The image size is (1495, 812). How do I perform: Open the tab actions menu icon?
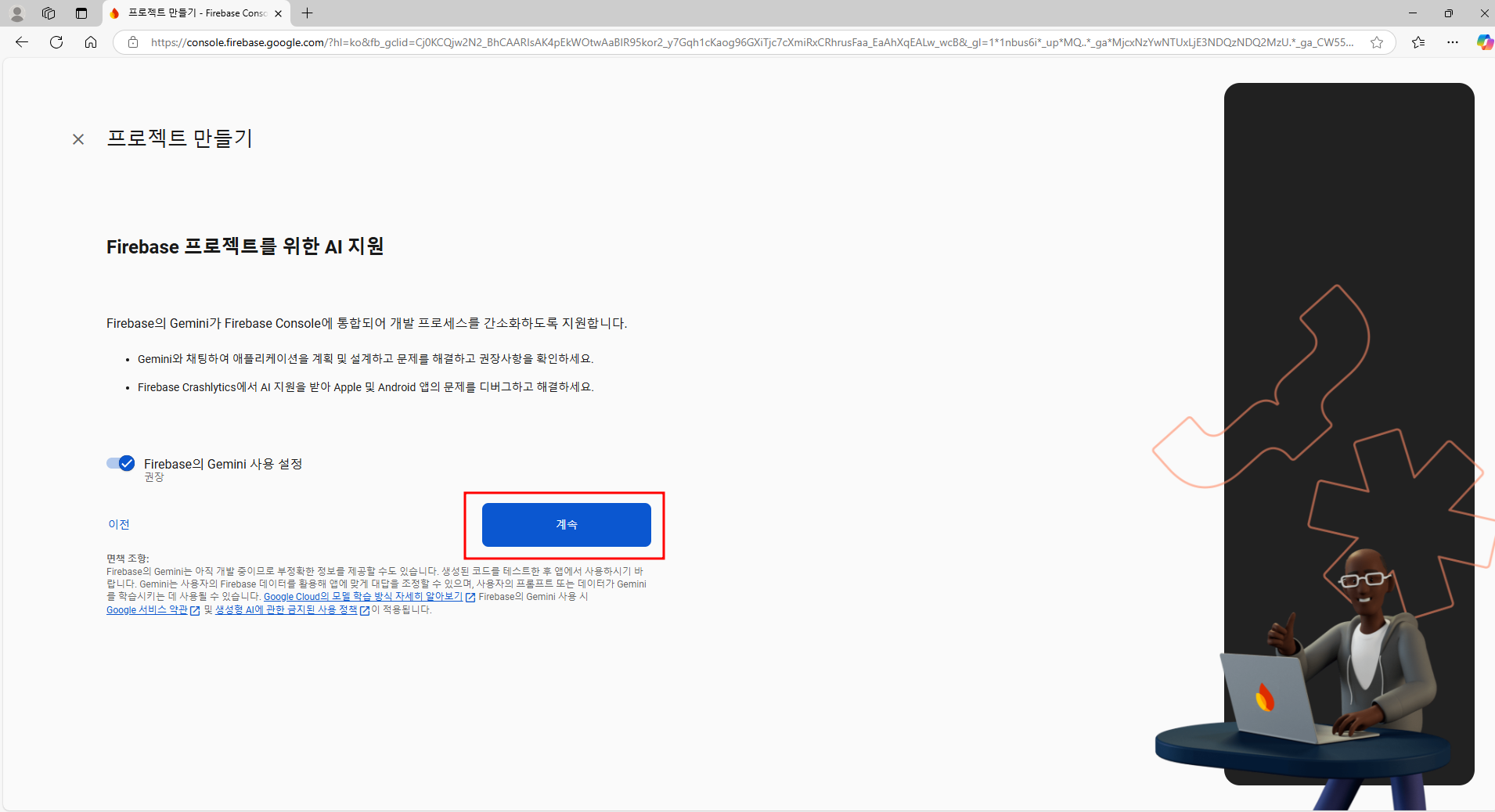[x=81, y=13]
